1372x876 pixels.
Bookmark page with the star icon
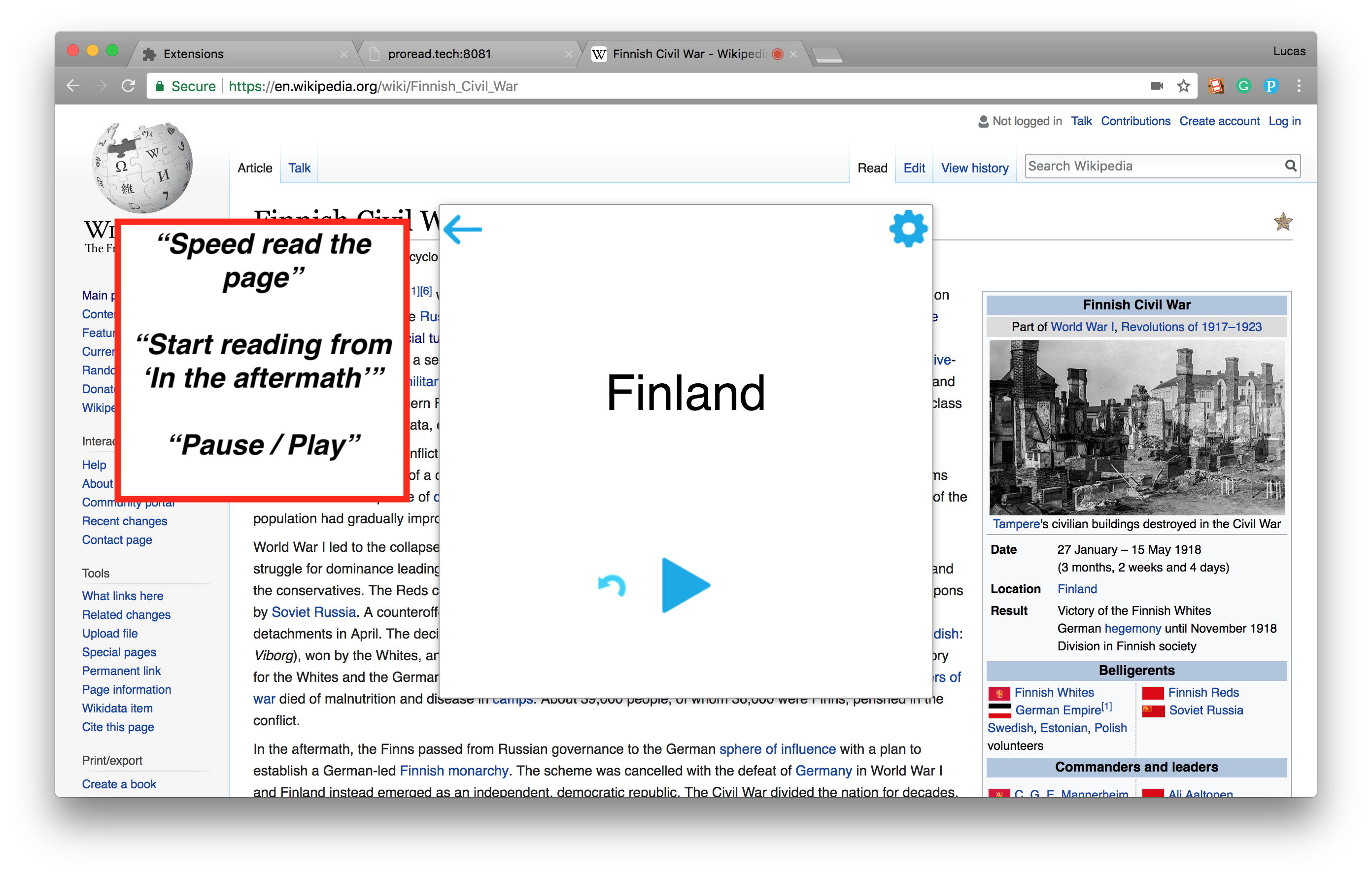click(1183, 86)
